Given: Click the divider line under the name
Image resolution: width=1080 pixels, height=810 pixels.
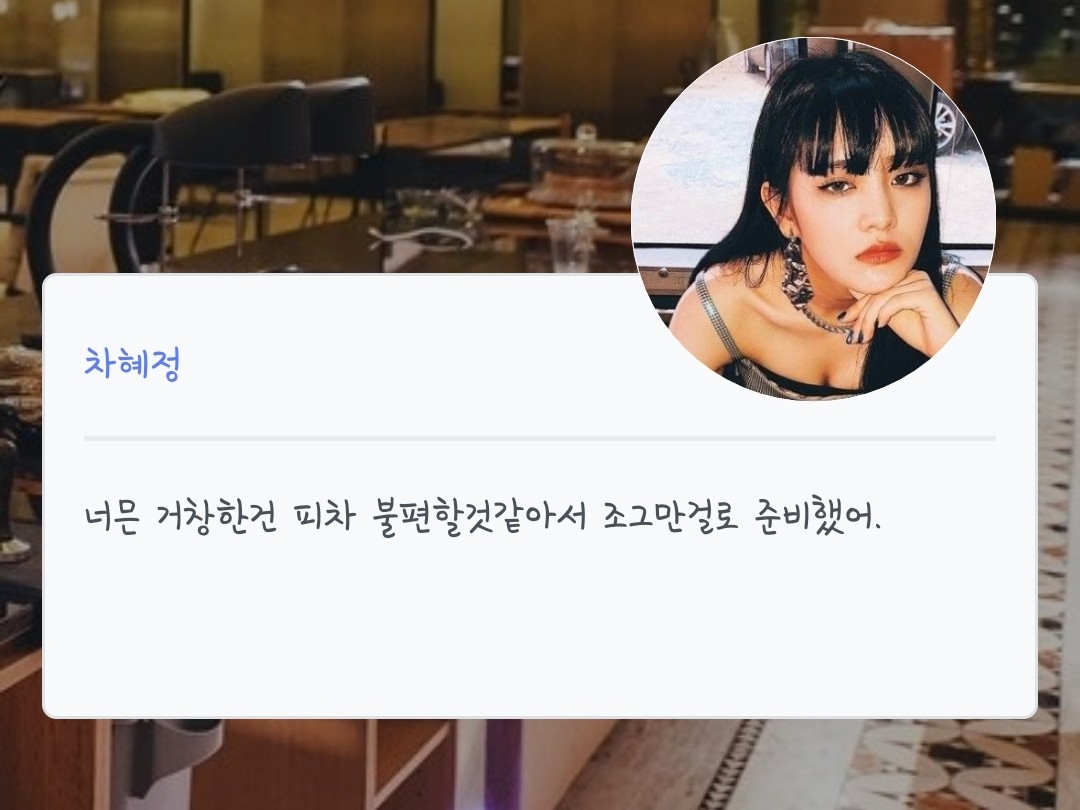Looking at the screenshot, I should click(540, 438).
